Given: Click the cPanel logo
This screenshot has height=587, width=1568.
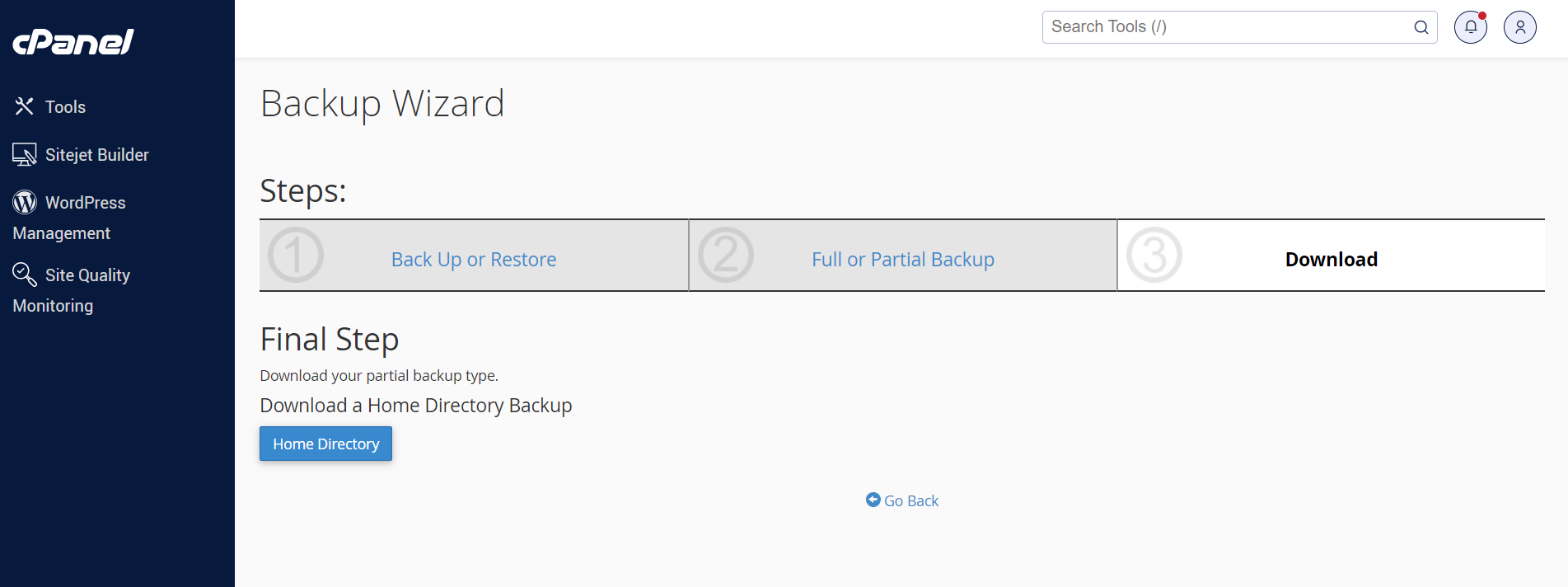Looking at the screenshot, I should (71, 41).
